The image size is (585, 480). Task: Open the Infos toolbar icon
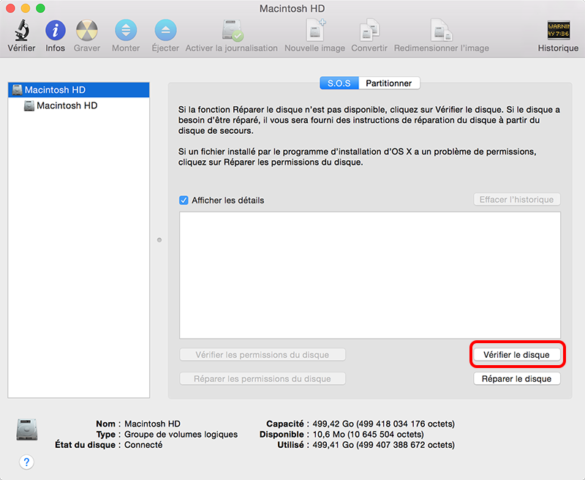click(55, 30)
